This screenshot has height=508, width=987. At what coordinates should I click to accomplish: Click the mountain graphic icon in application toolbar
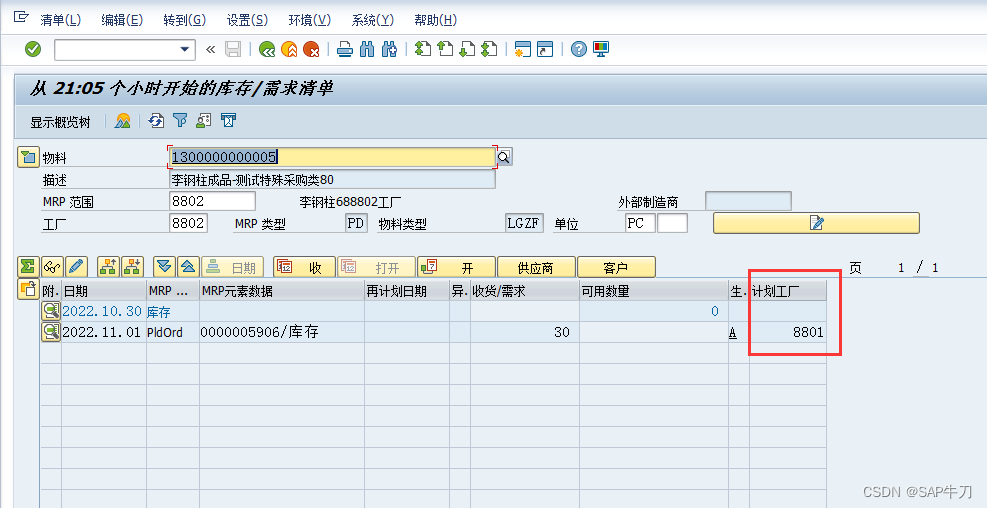(x=123, y=121)
